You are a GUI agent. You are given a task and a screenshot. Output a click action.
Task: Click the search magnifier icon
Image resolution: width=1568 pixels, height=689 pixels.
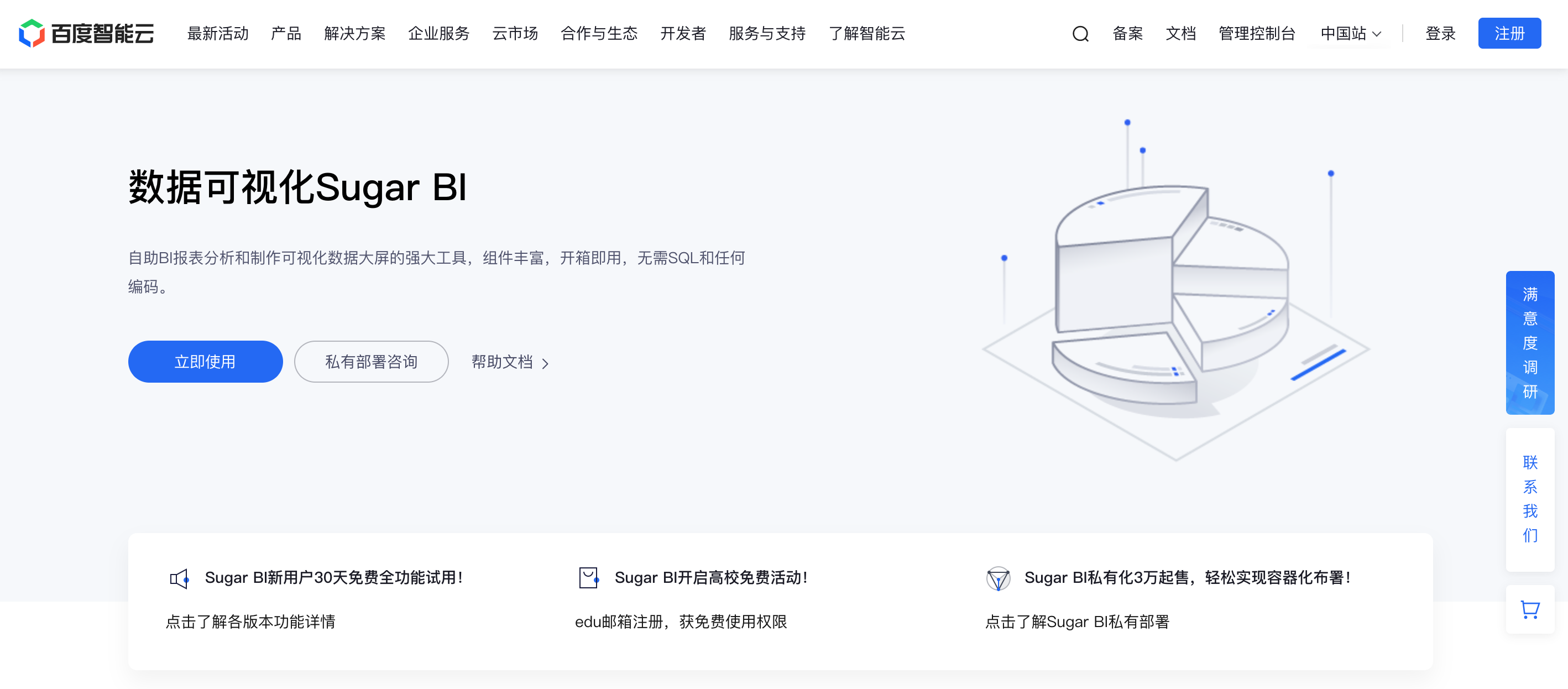(x=1080, y=34)
